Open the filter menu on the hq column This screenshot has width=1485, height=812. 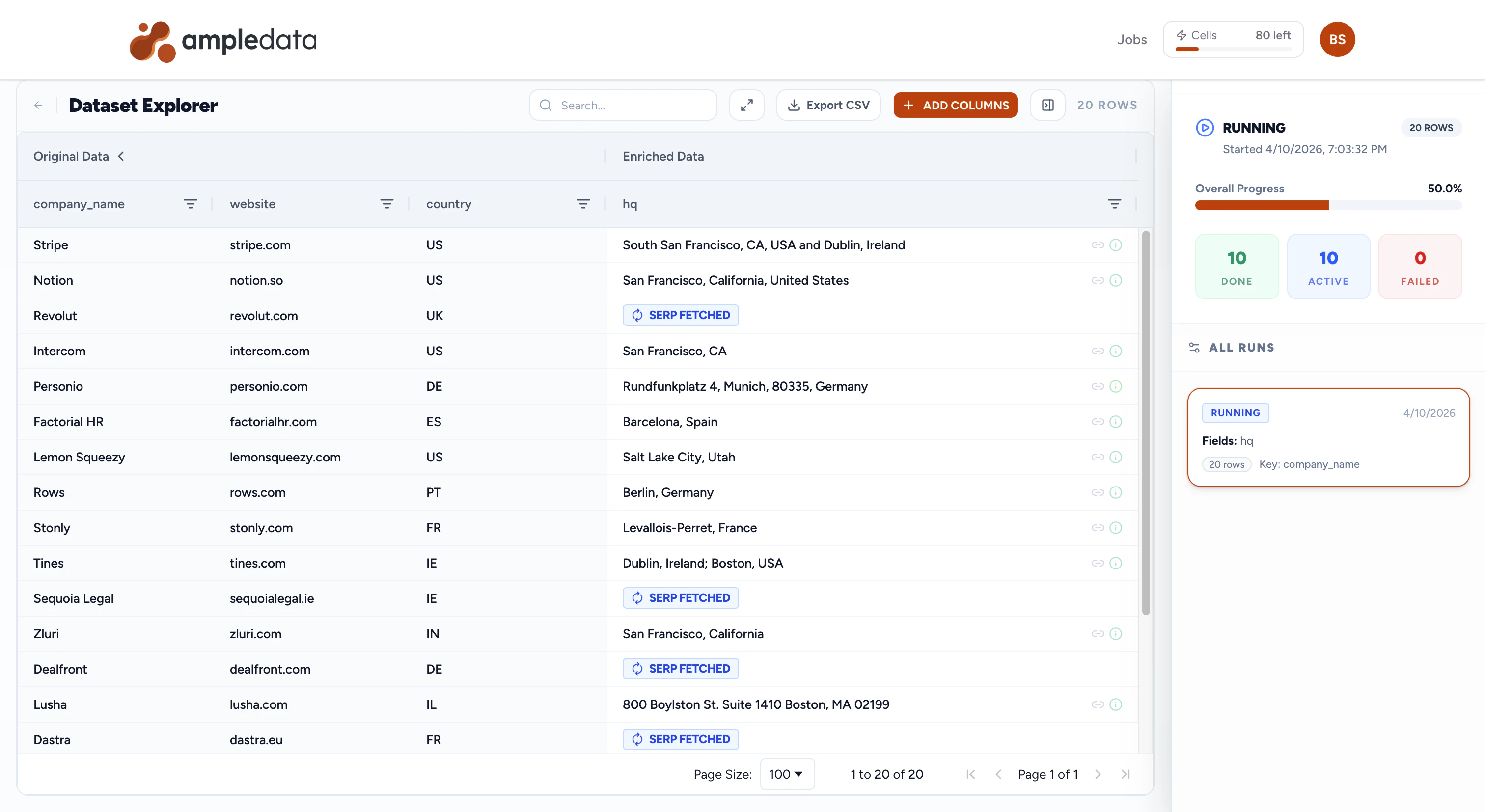point(1114,203)
